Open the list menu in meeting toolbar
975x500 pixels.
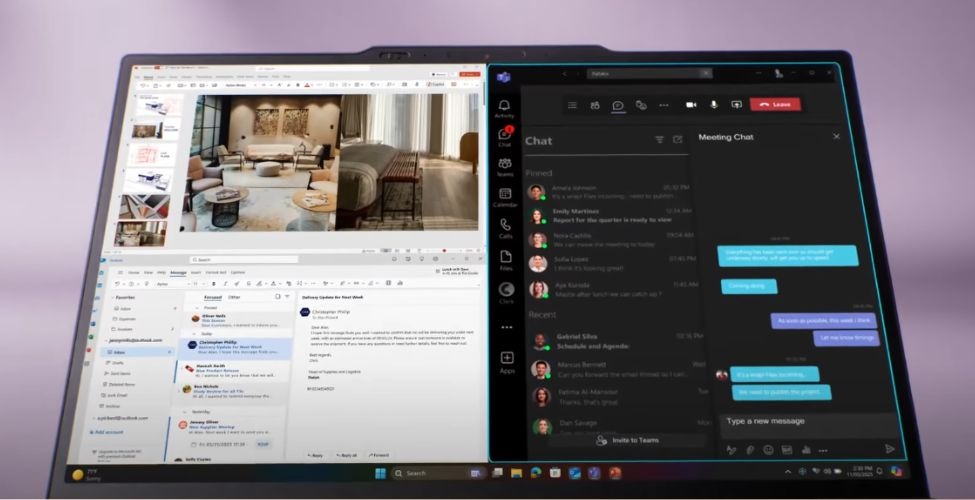click(572, 105)
